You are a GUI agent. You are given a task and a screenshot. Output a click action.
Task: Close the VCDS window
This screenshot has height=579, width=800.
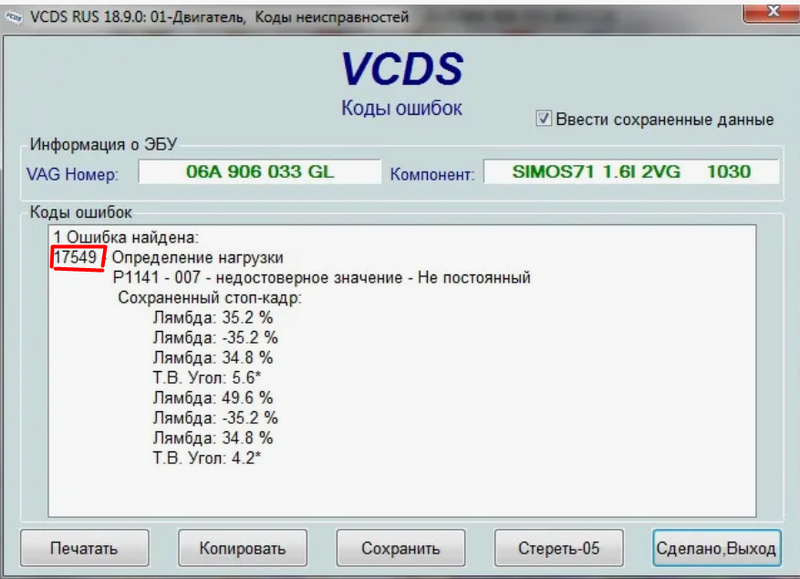tap(773, 12)
